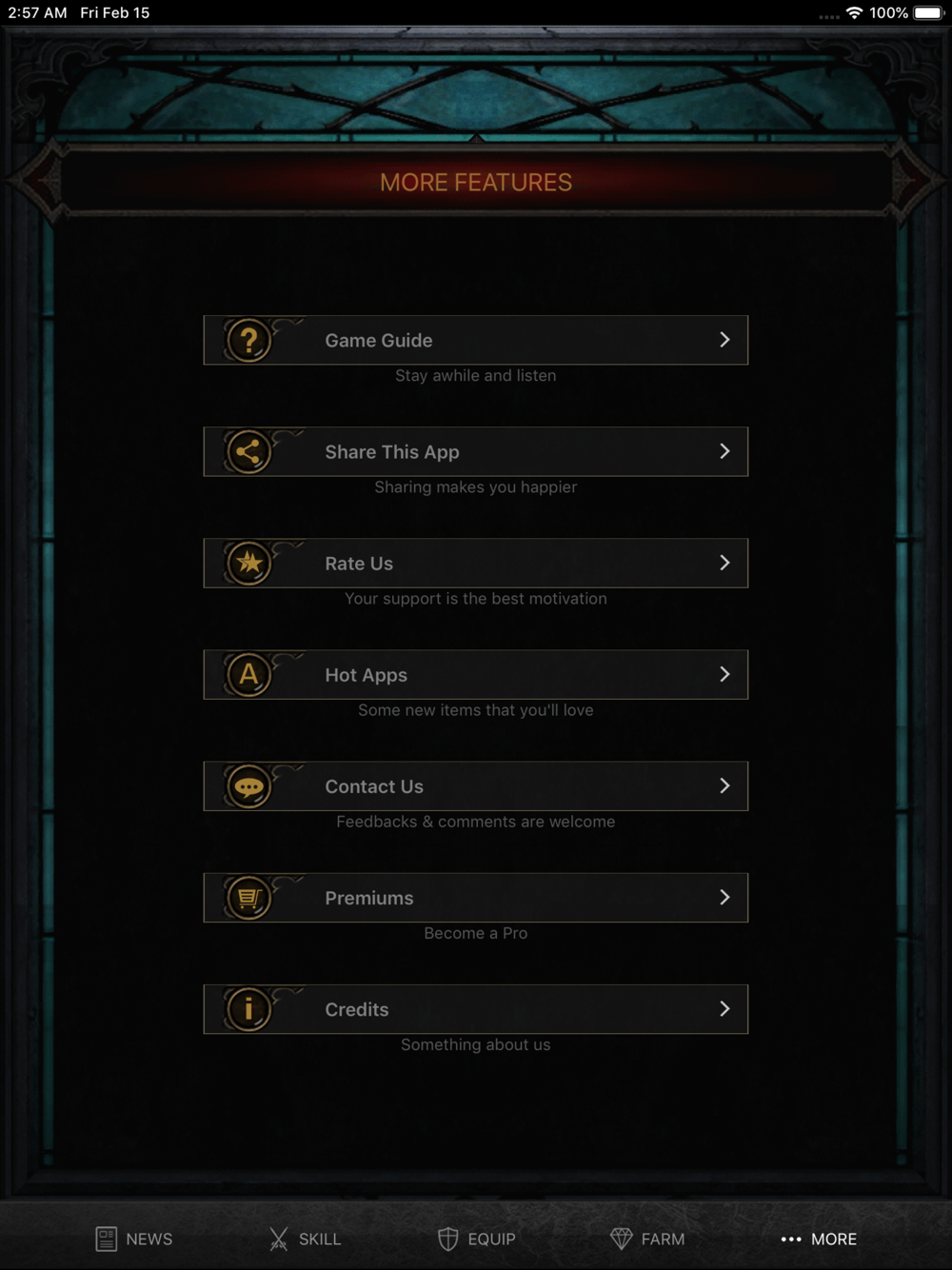Open the Game Guide chevron arrow
This screenshot has width=952, height=1270.
724,340
